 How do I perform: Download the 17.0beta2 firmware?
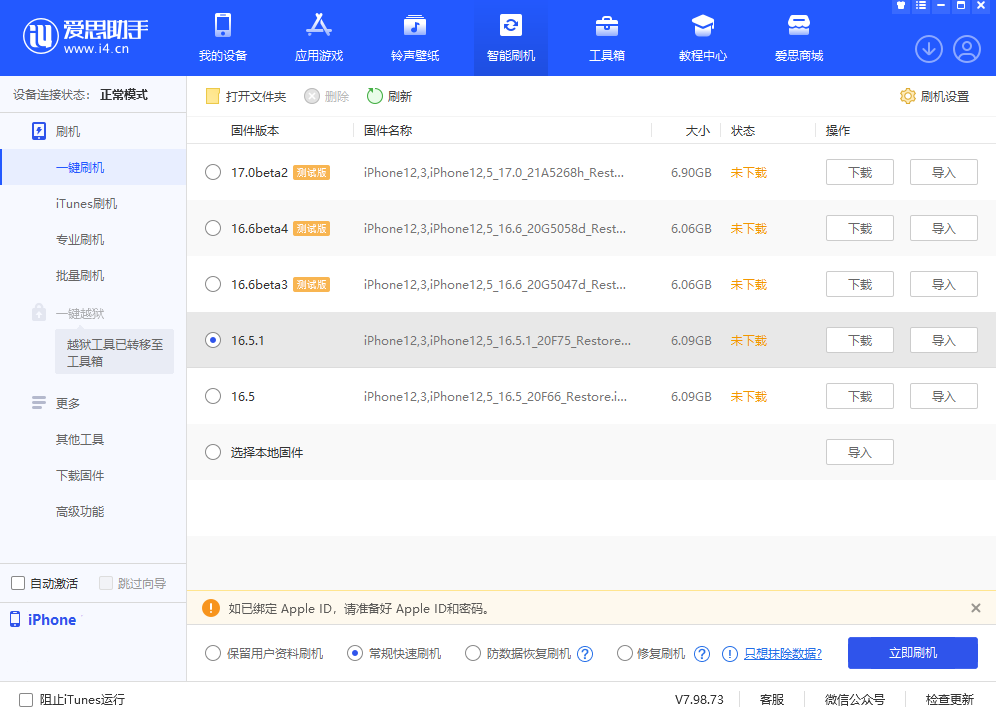tap(859, 171)
